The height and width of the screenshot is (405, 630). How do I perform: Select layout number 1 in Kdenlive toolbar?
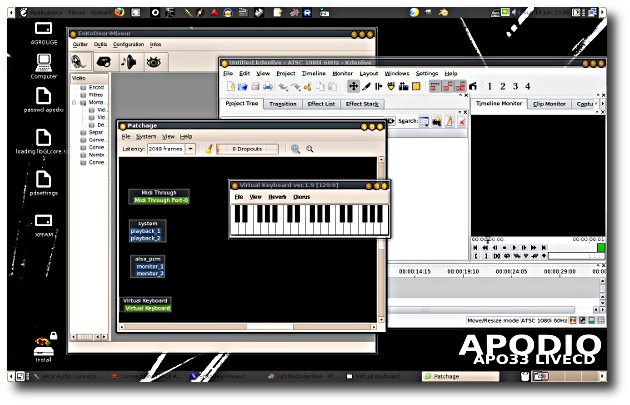(x=489, y=86)
